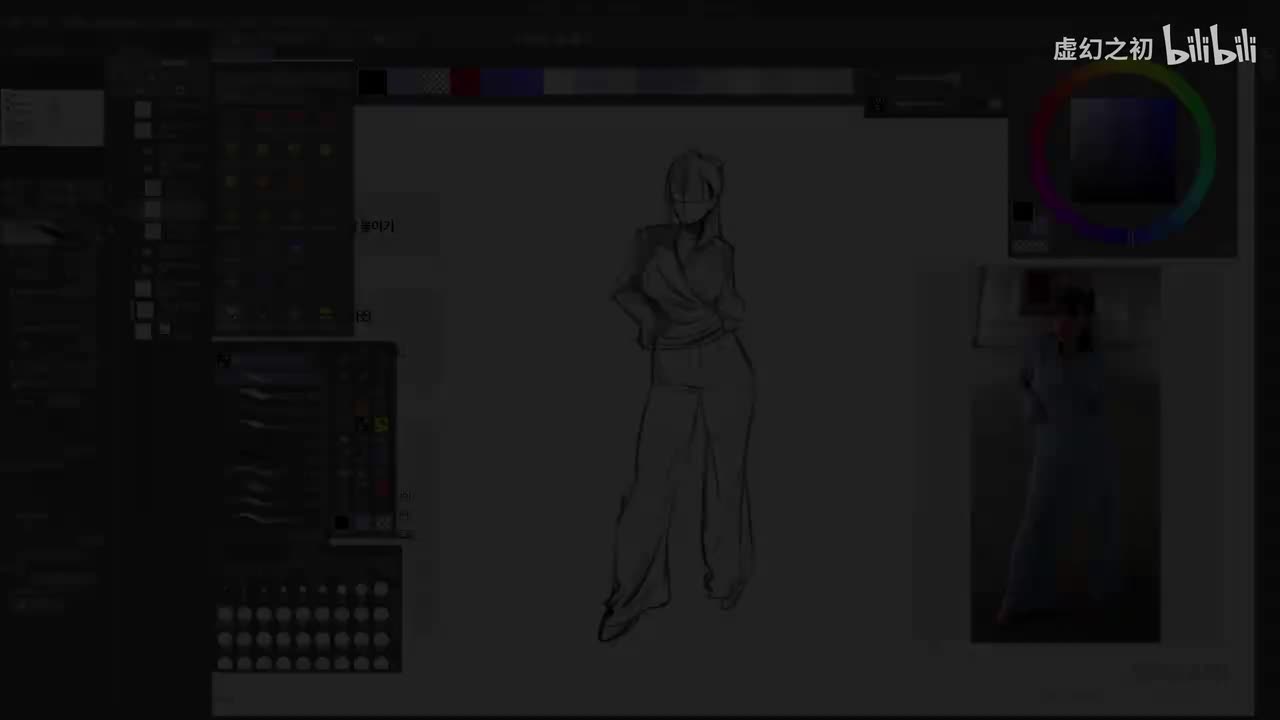
Task: Choose the black swatch in the top color history bar
Action: [372, 82]
